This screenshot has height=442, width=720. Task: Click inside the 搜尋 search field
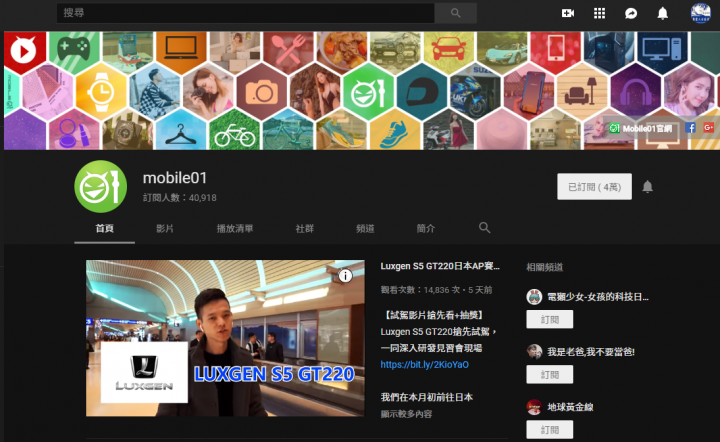[x=246, y=13]
